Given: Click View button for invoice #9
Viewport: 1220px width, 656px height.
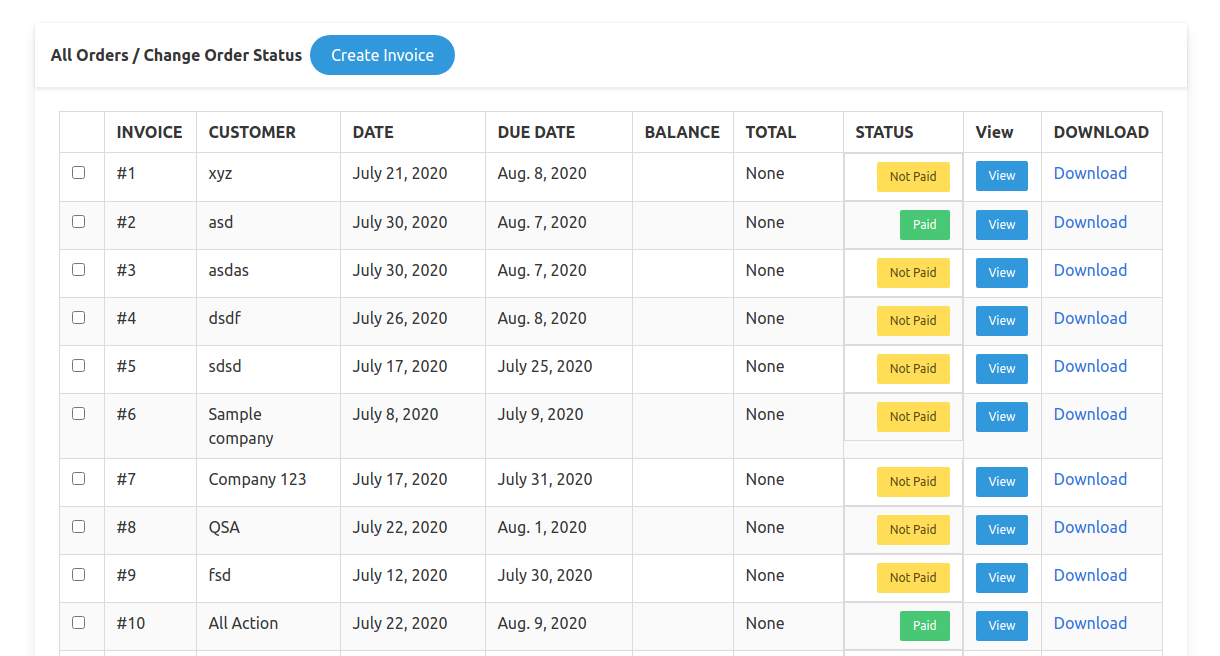Looking at the screenshot, I should tap(1001, 578).
